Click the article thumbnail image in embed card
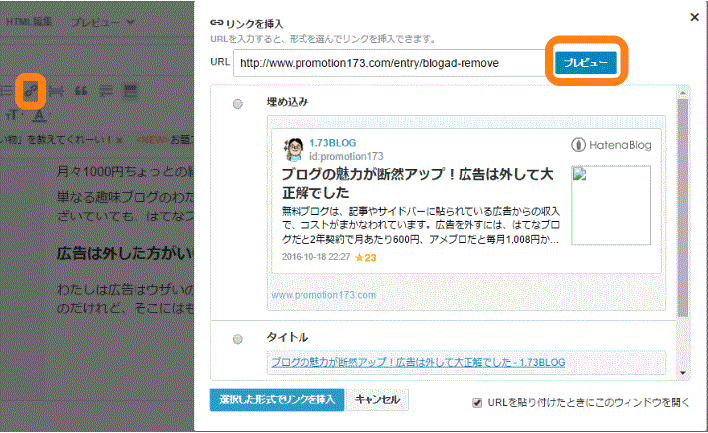The height and width of the screenshot is (433, 708). 611,205
